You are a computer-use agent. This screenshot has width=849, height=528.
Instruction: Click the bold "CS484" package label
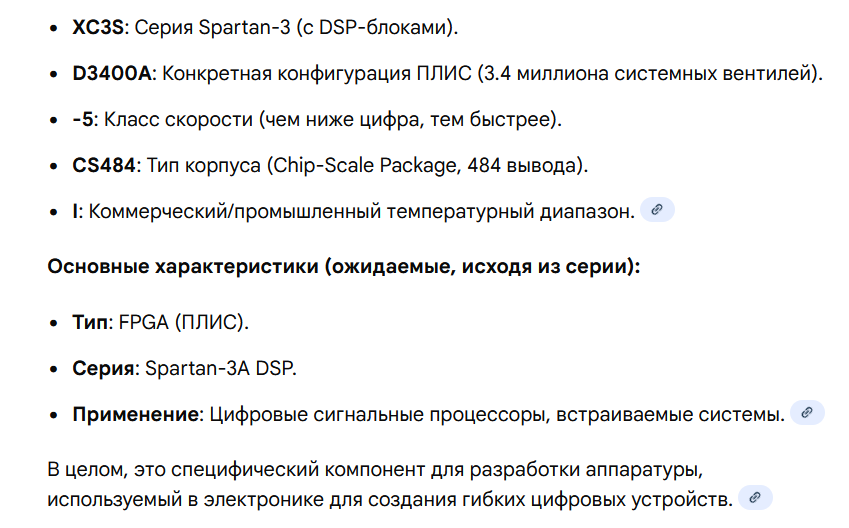point(103,165)
